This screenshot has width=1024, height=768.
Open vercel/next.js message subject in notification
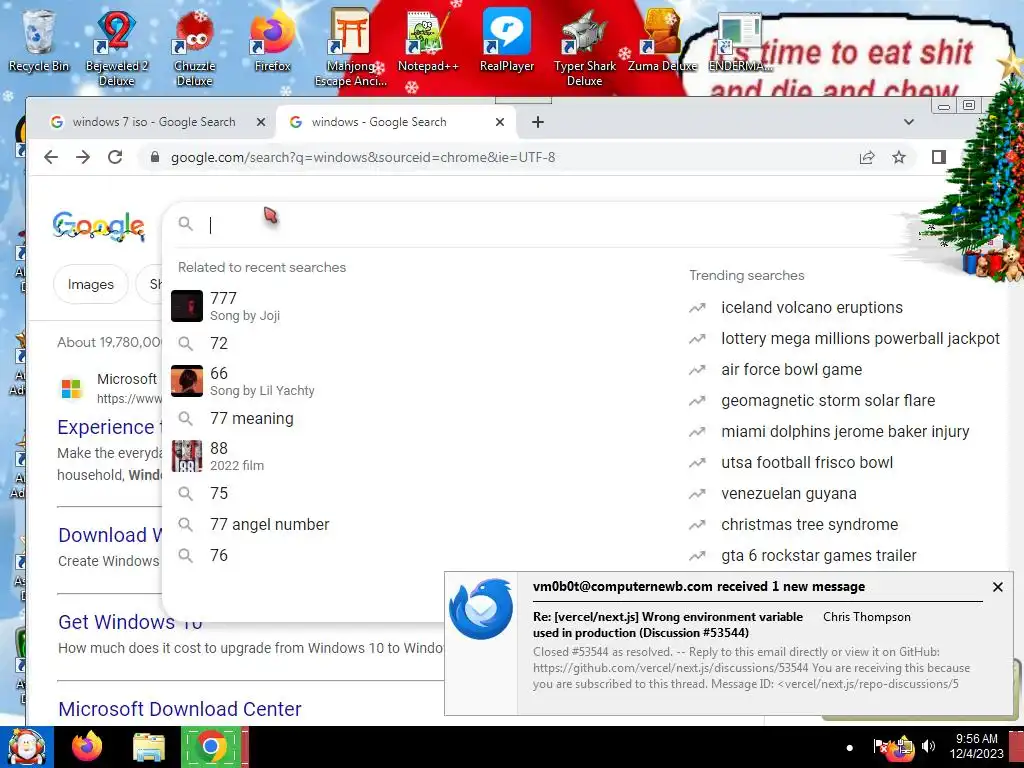coord(667,624)
